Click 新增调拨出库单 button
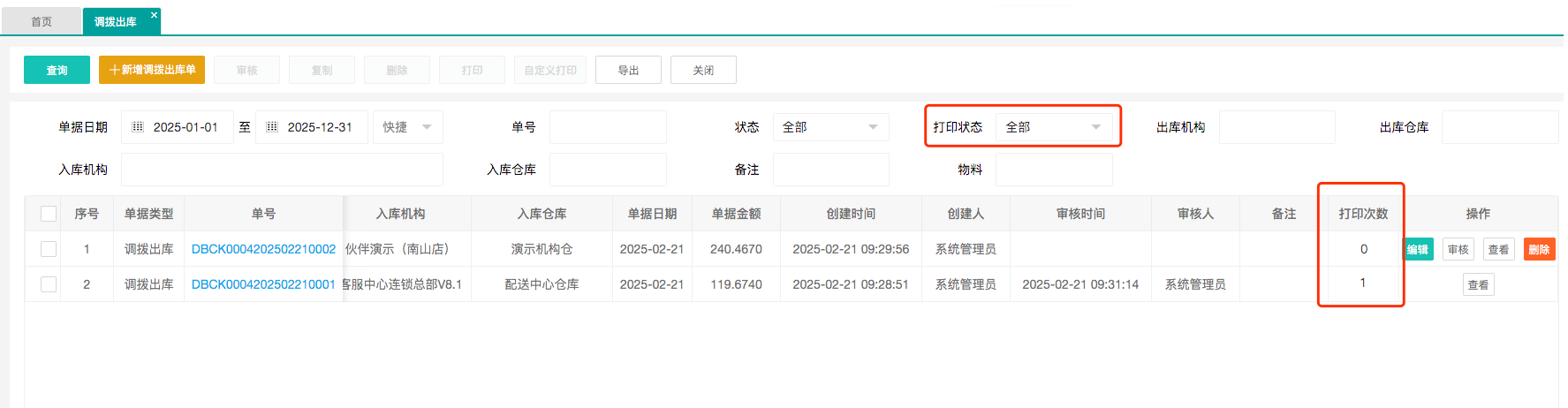1568x408 pixels. (152, 70)
